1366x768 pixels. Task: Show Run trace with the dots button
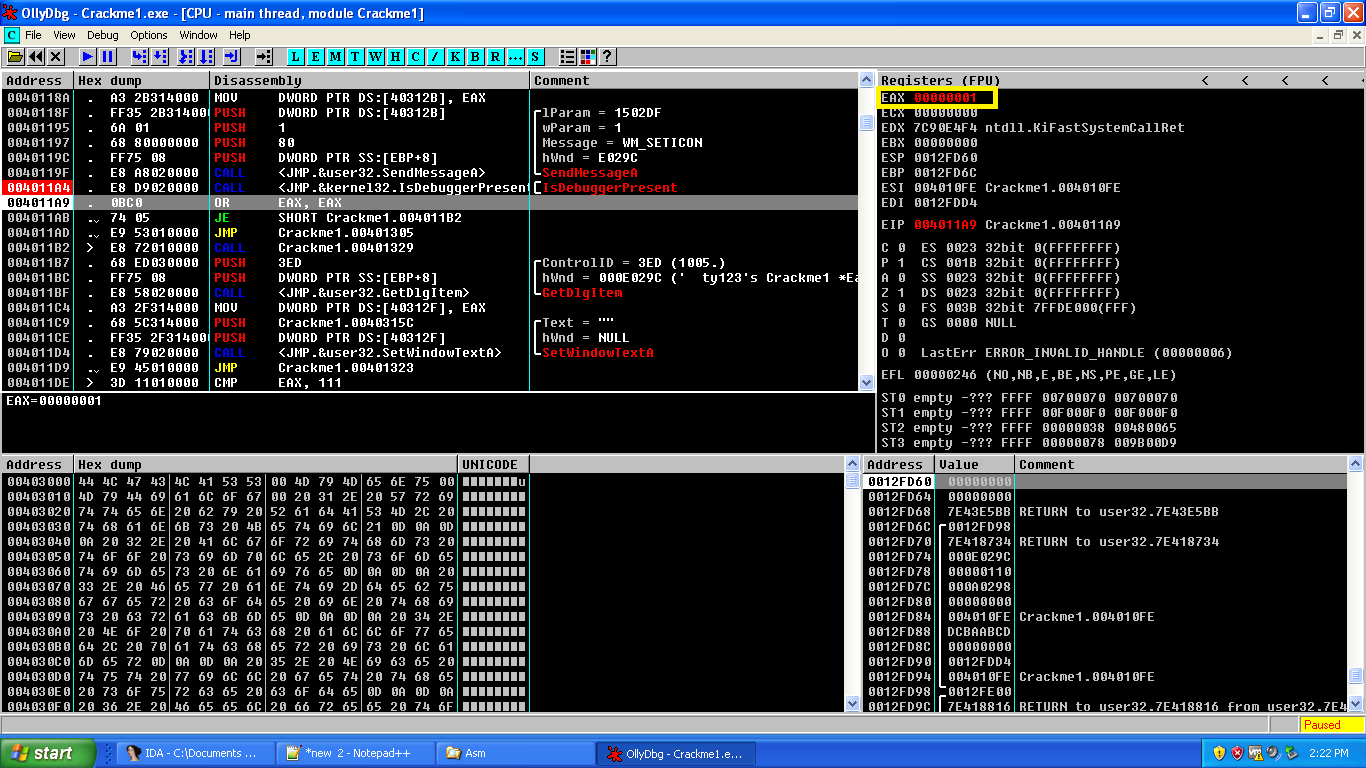tap(516, 57)
